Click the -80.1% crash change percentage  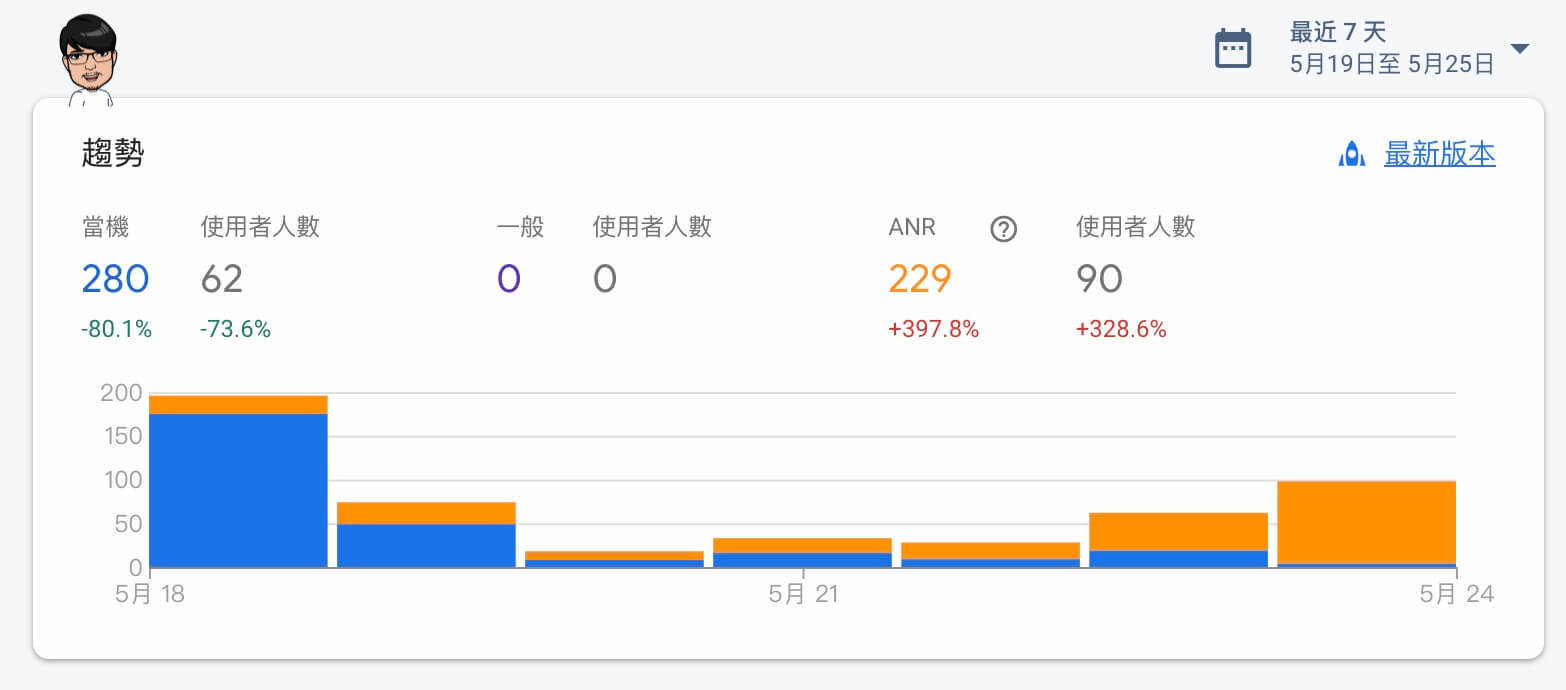117,329
